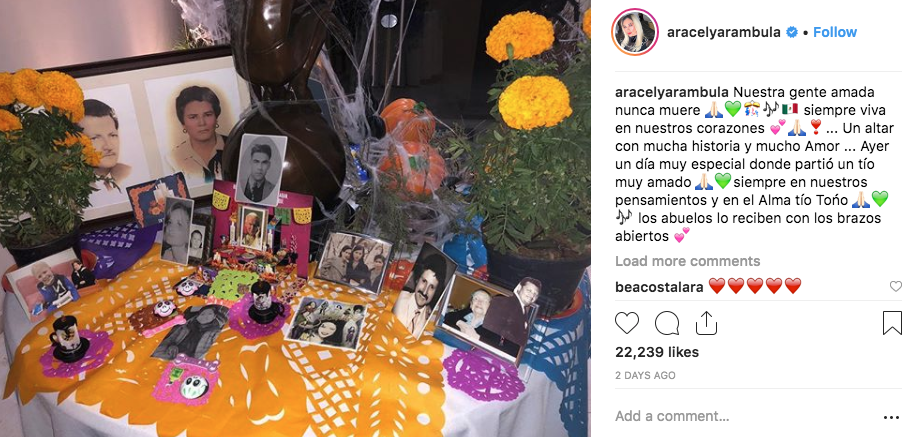This screenshot has width=918, height=437.
Task: View the 22,239 likes list
Action: coord(657,352)
